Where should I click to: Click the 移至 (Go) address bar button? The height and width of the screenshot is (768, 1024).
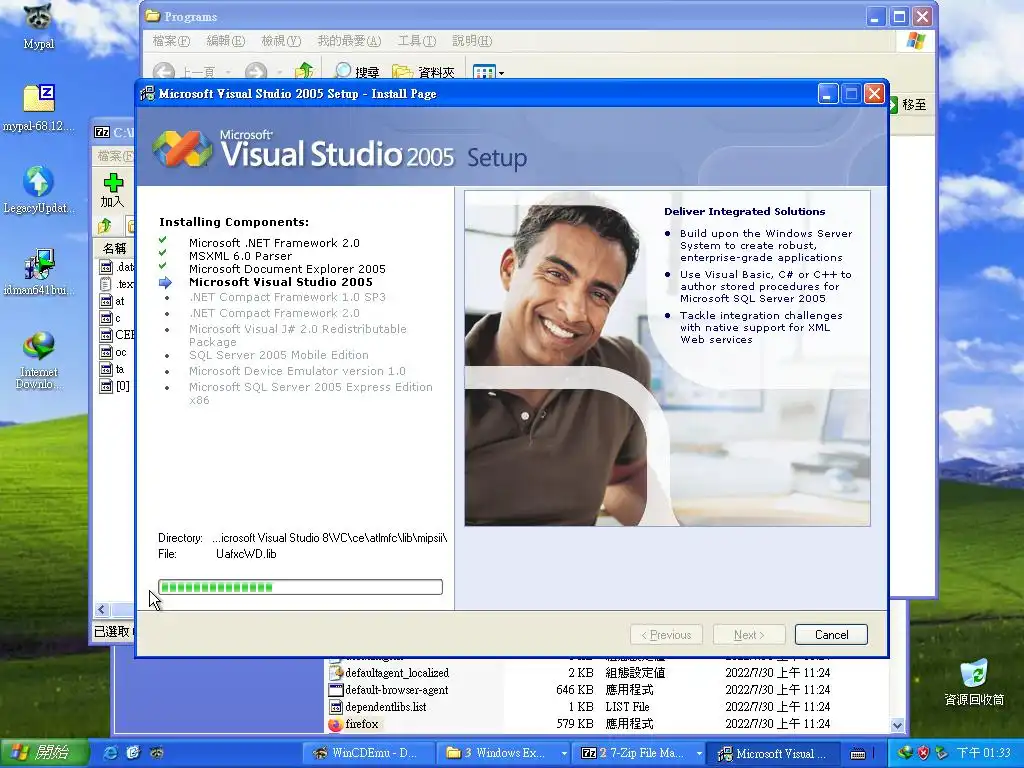pyautogui.click(x=908, y=104)
